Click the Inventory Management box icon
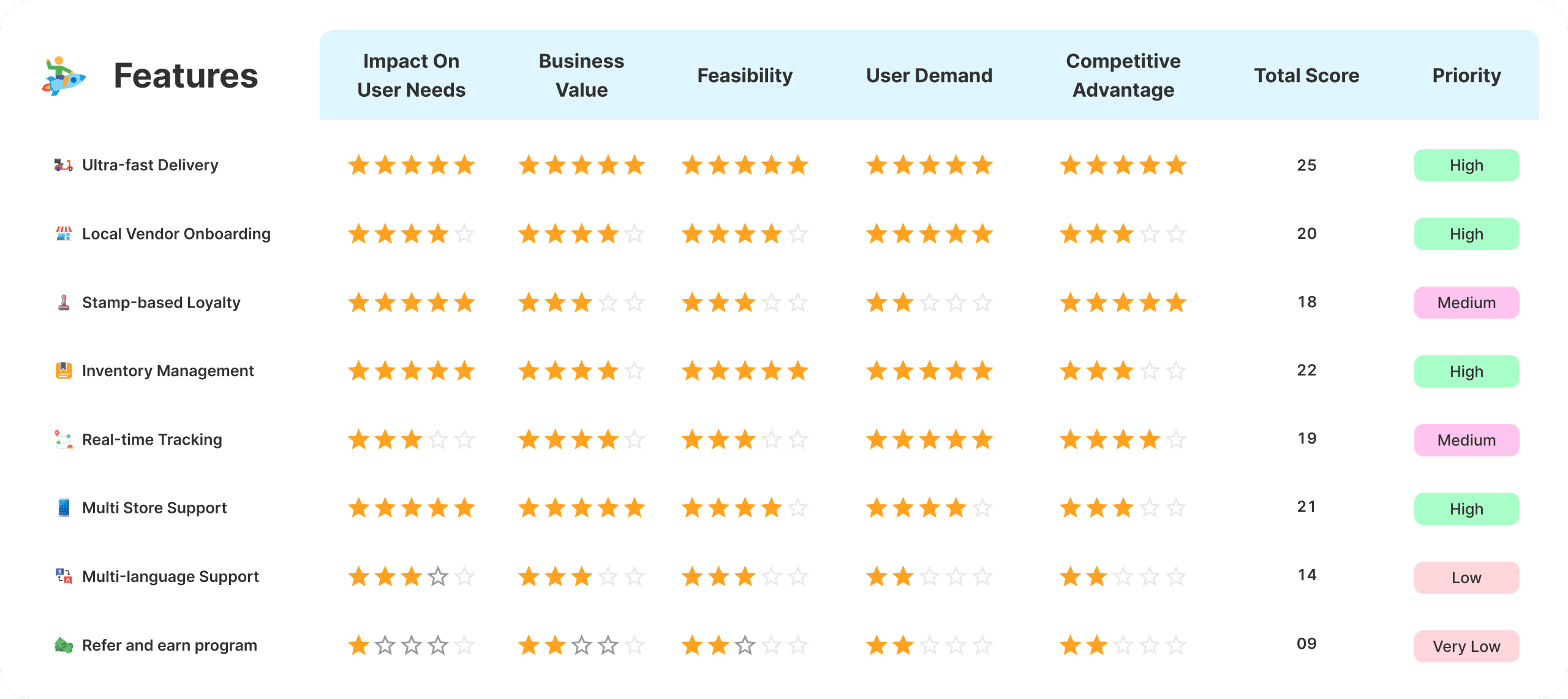This screenshot has height=699, width=1568. pos(64,371)
